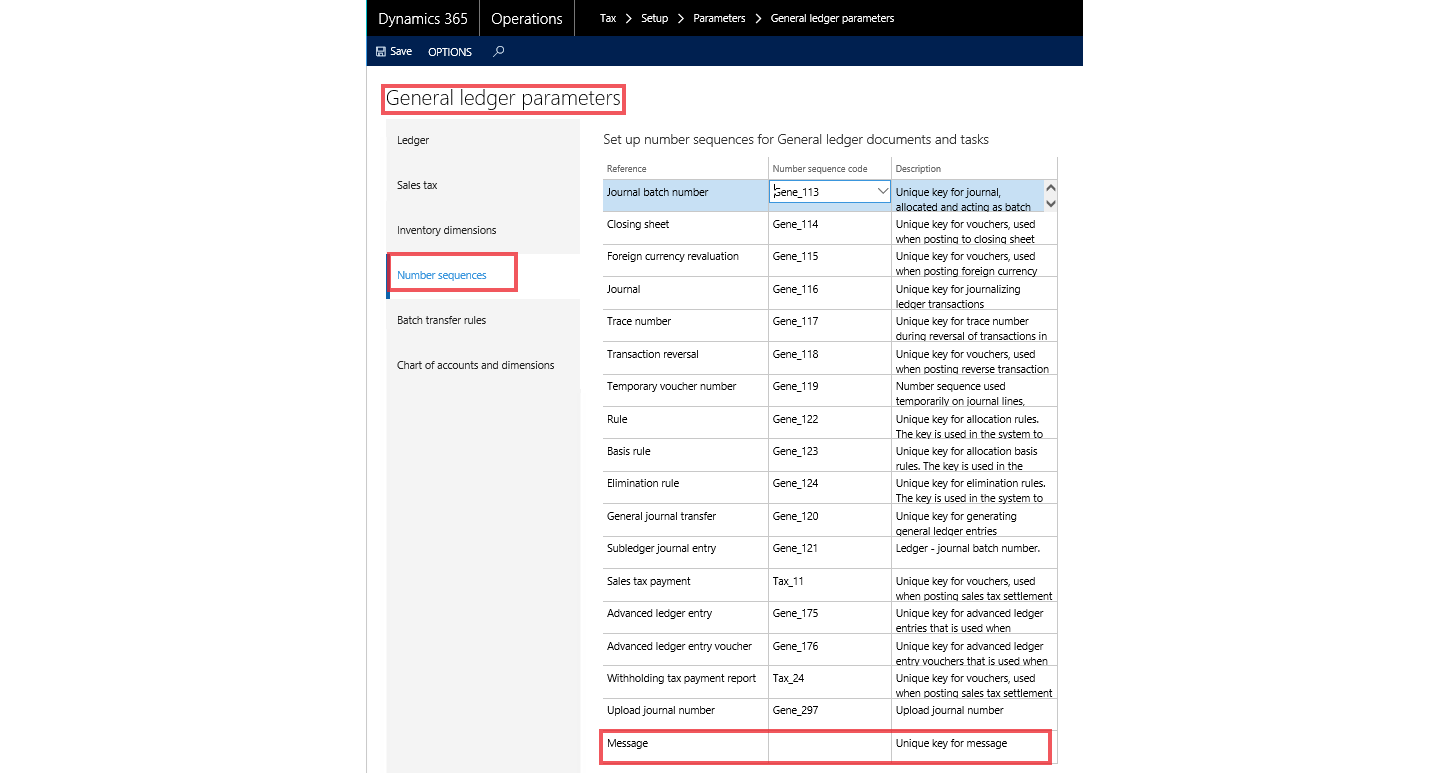
Task: Go to the Tax breadcrumb
Action: click(608, 18)
